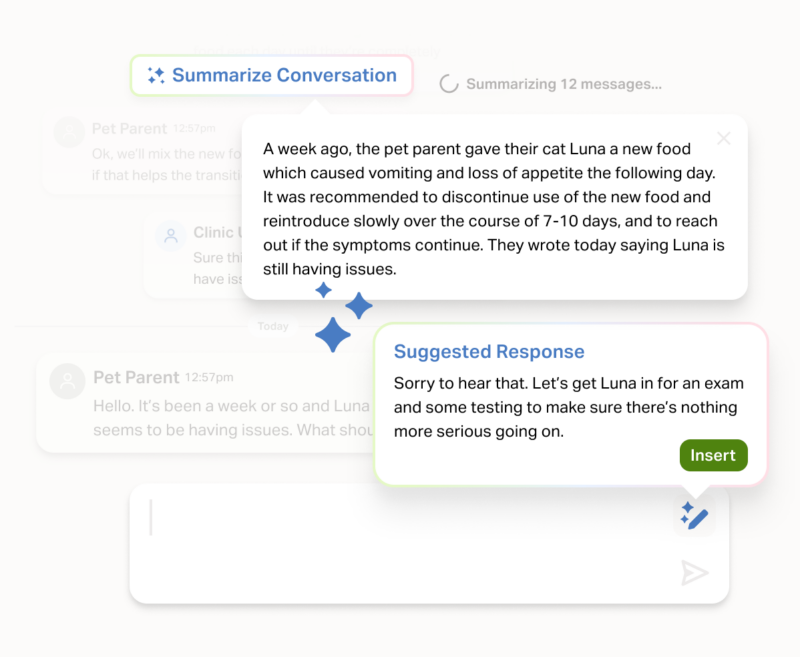Click the "Hello. It's been a week" message

230,418
